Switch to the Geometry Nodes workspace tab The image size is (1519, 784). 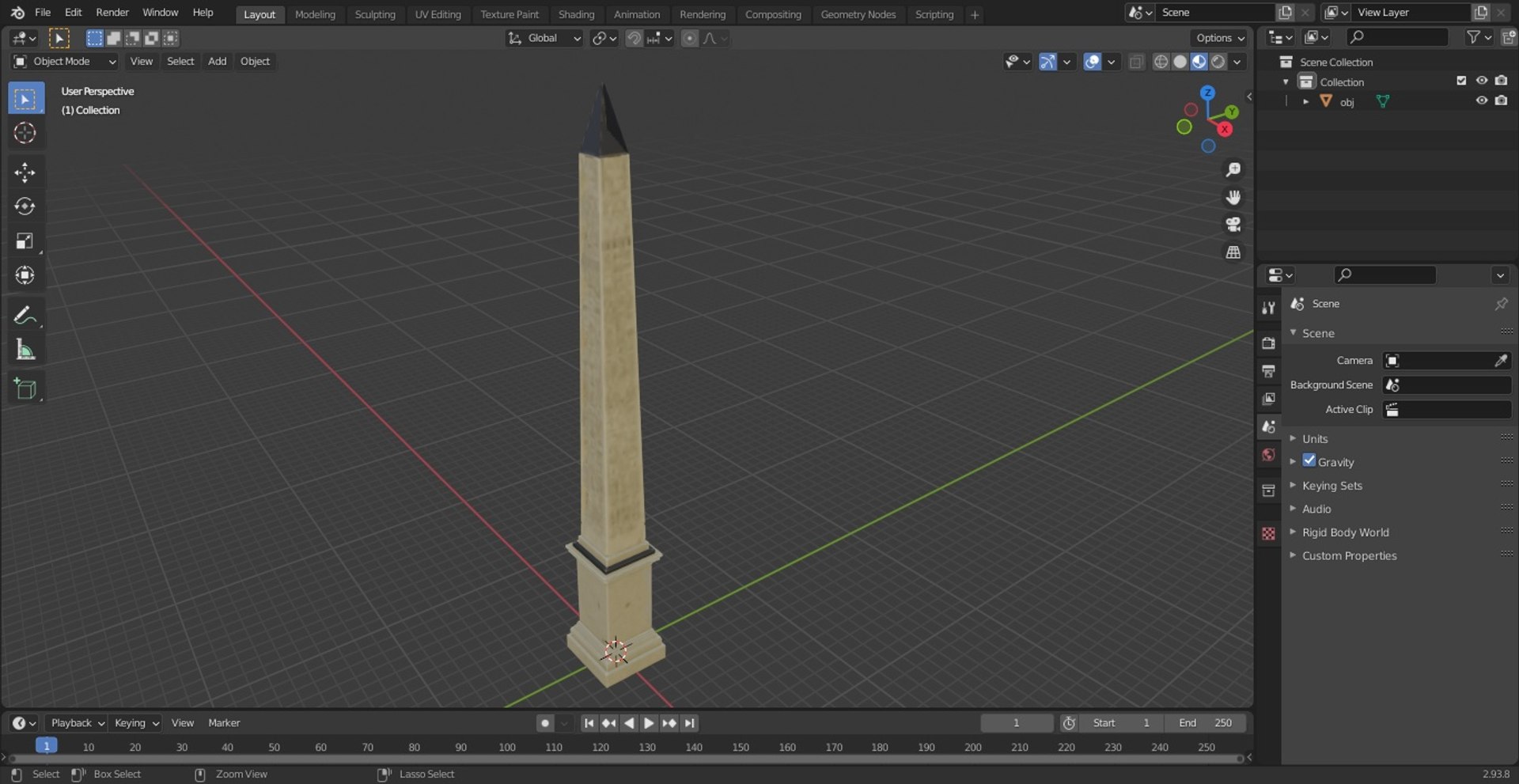pos(858,14)
